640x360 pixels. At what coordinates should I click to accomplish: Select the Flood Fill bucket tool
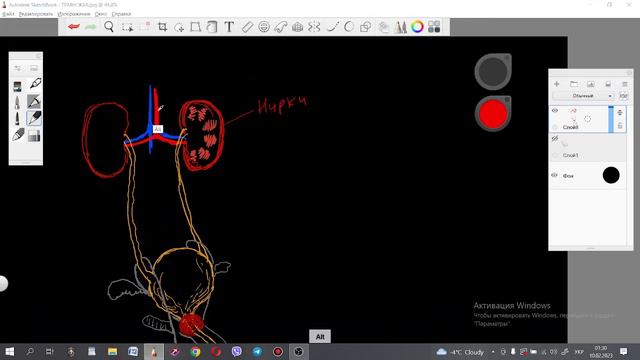coord(212,27)
